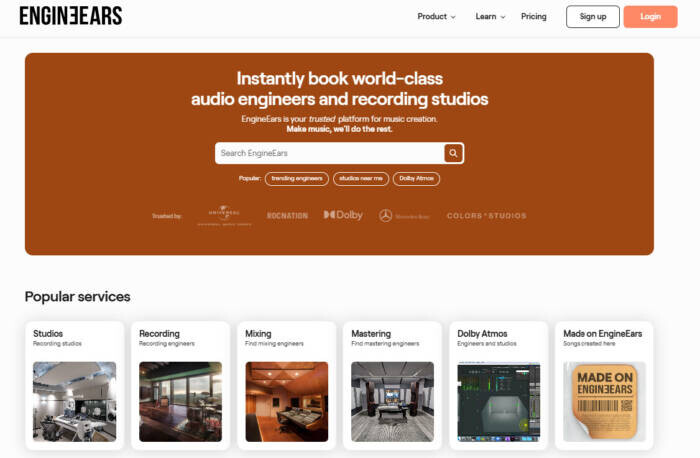Select the Dolby Atmos popular tag
The width and height of the screenshot is (700, 458).
416,179
